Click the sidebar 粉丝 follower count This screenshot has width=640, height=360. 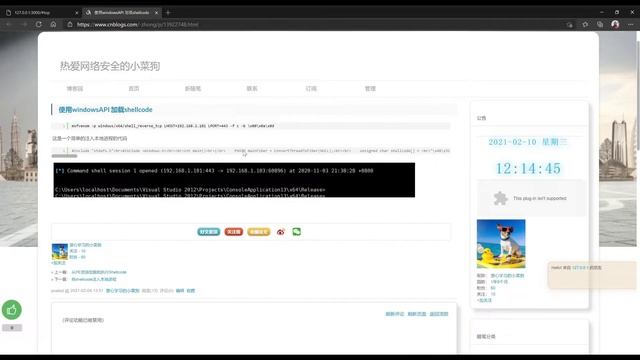tap(493, 288)
